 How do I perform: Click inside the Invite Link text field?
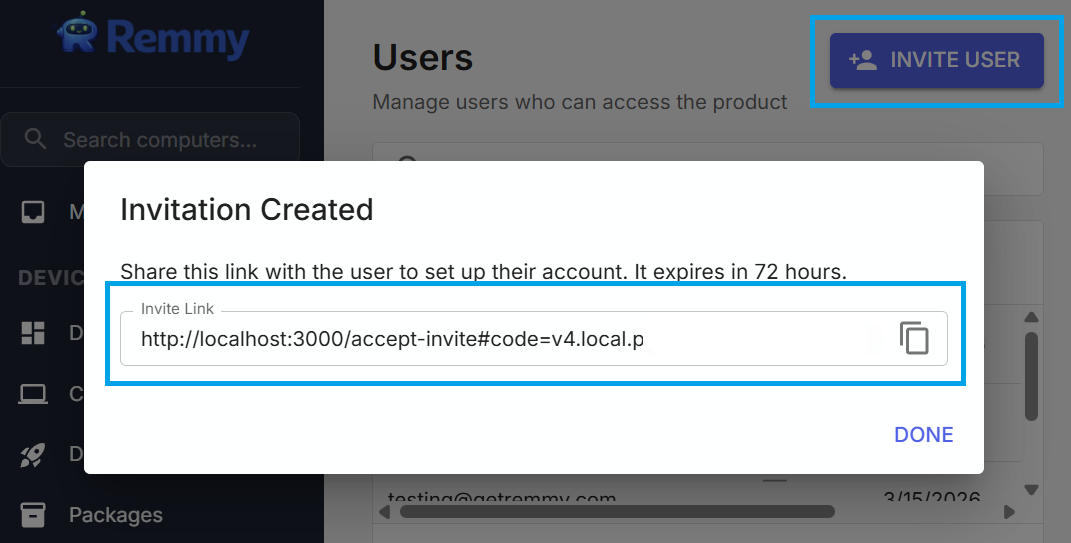coord(500,339)
